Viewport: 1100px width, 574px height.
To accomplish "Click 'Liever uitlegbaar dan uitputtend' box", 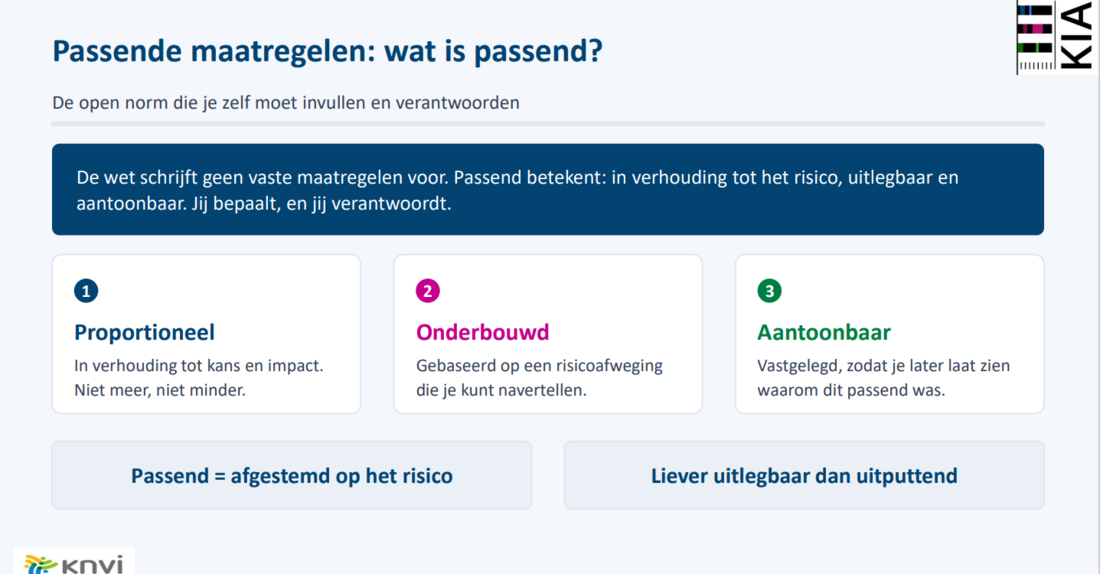I will (804, 475).
